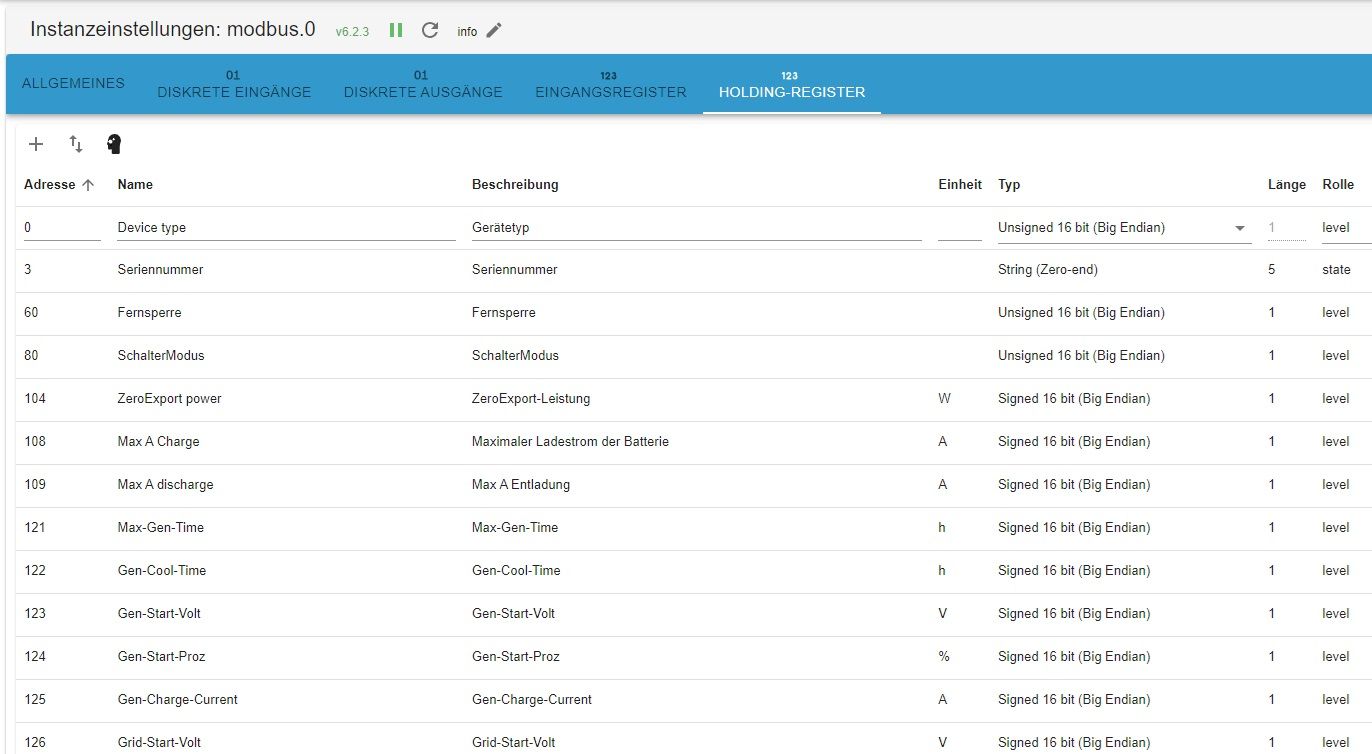The width and height of the screenshot is (1372, 754).
Task: Select the Seriennummer name cell
Action: tap(160, 270)
